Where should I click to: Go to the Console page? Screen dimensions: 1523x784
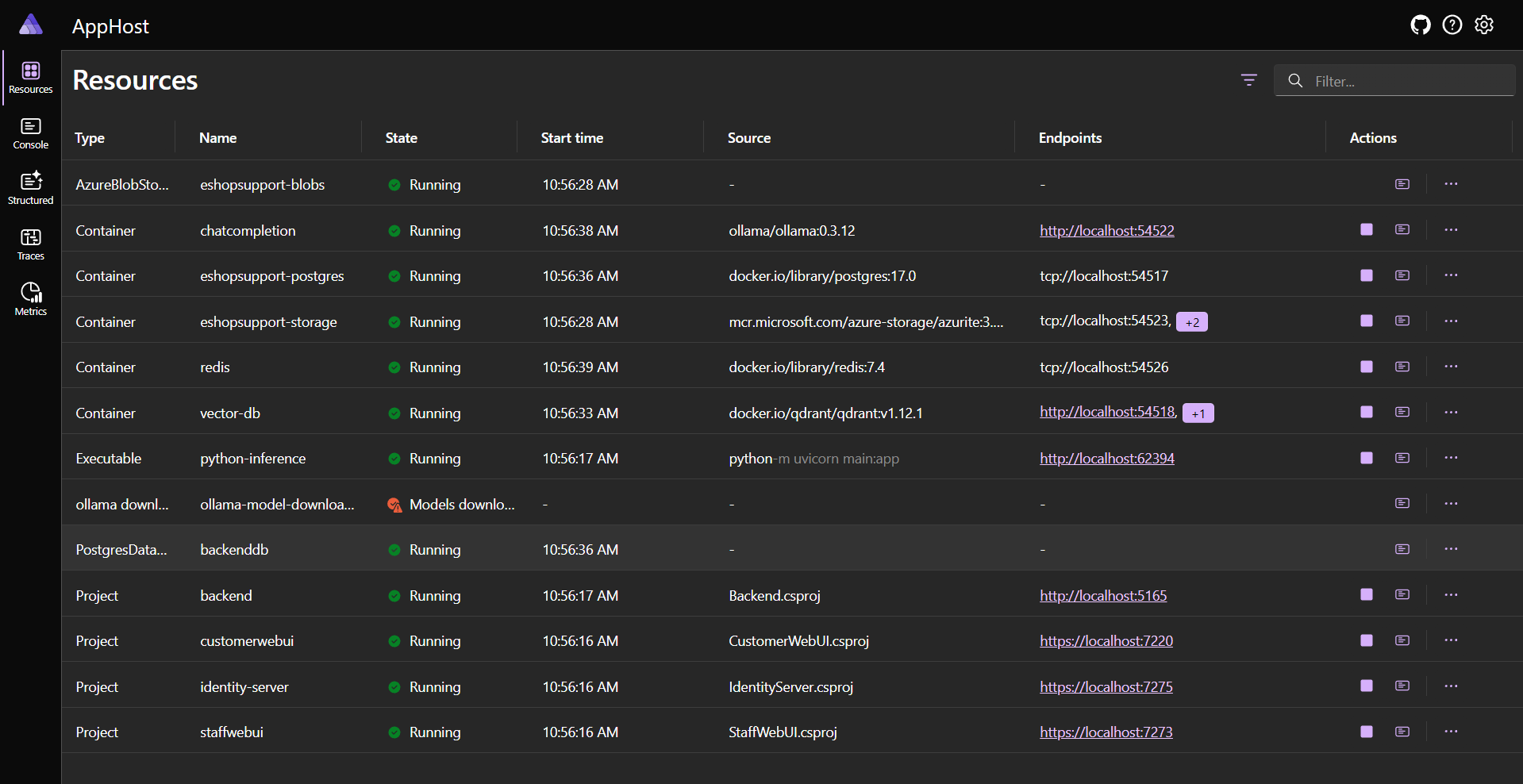coord(31,134)
